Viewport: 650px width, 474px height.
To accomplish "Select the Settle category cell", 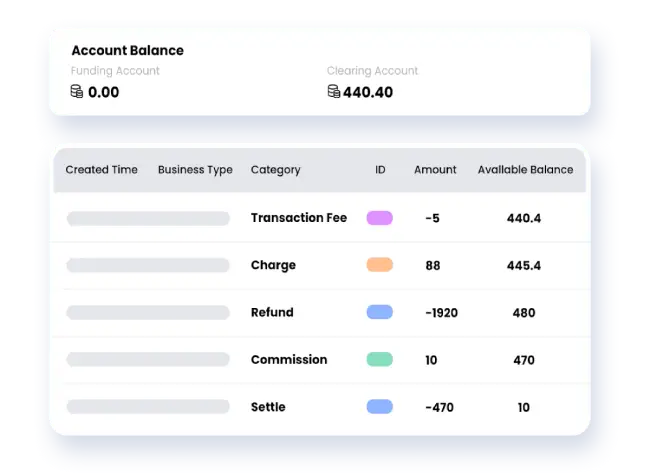I will point(268,407).
